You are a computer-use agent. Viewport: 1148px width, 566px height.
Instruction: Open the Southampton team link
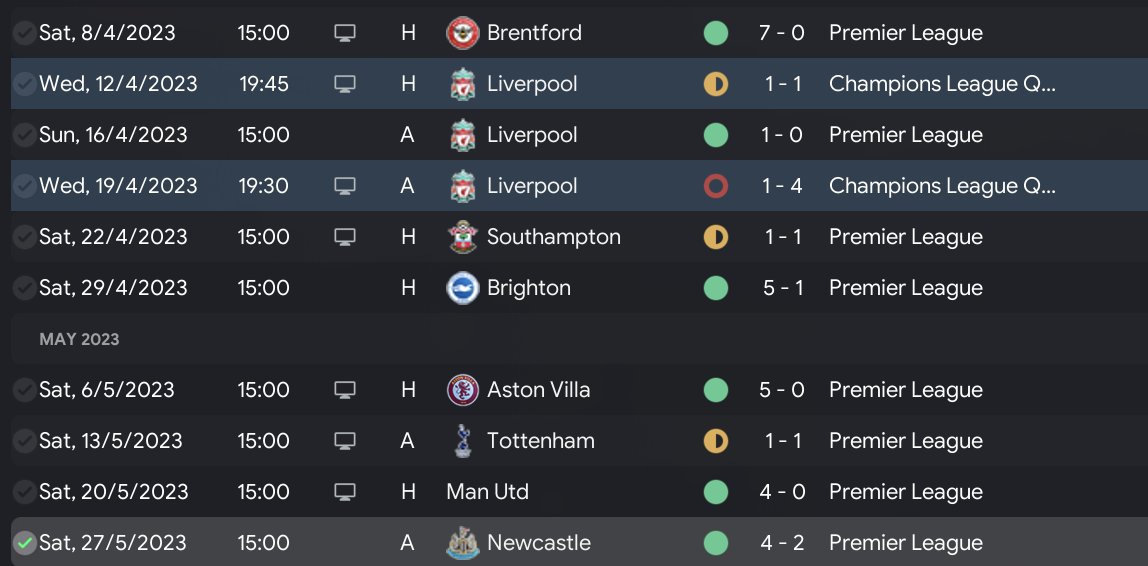pyautogui.click(x=553, y=237)
